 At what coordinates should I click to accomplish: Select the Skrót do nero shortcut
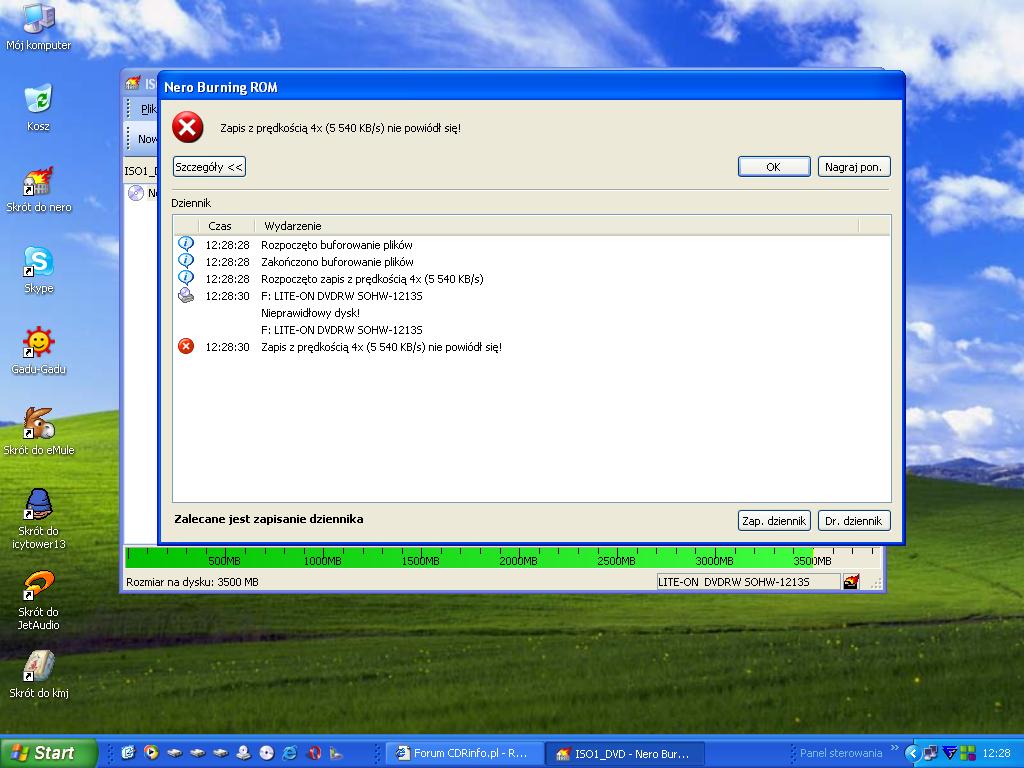tap(39, 189)
